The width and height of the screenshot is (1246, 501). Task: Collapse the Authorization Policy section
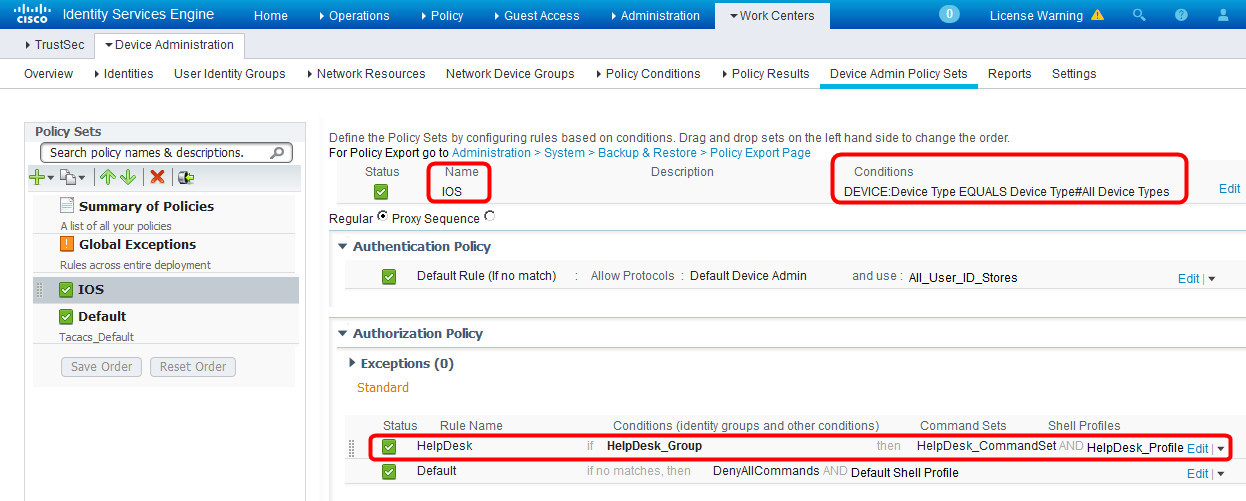pos(343,334)
